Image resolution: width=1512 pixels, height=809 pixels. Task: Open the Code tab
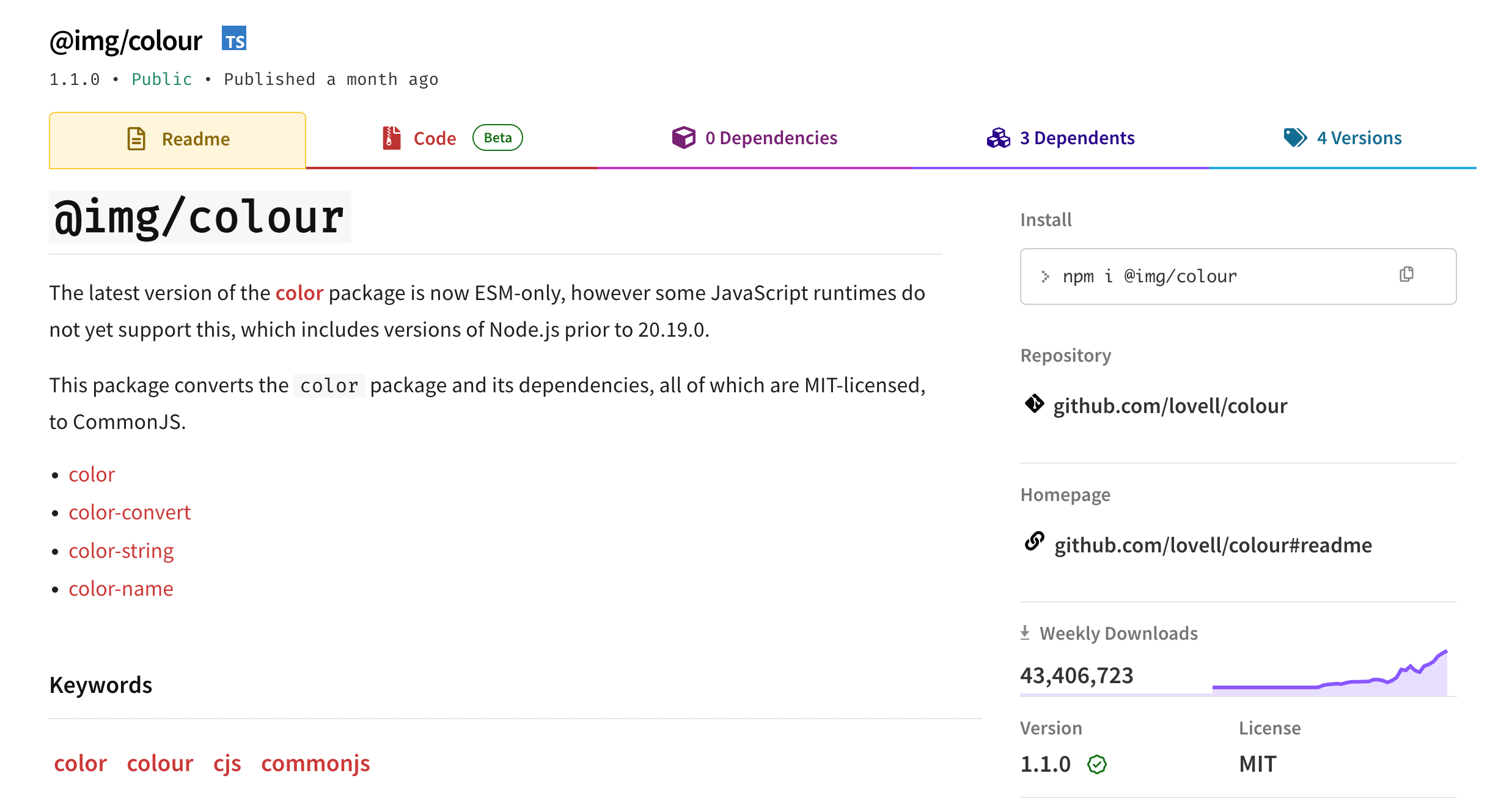(435, 139)
